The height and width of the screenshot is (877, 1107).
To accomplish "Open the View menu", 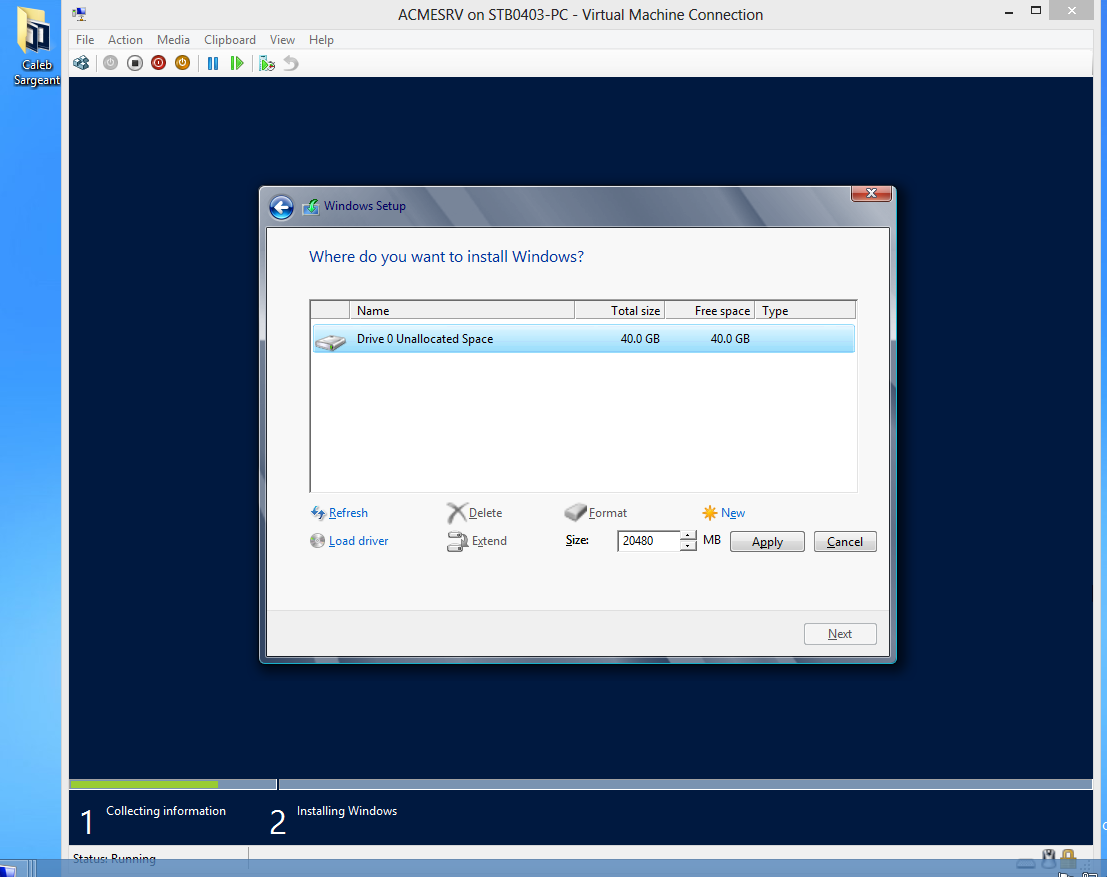I will (x=282, y=40).
